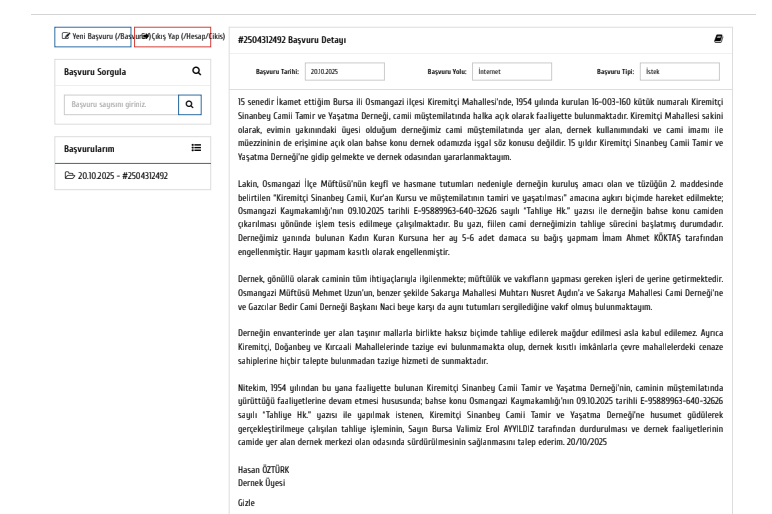Screen dimensions: 772x514
Task: Click the list icon beside Başvurularım
Action: (196, 148)
